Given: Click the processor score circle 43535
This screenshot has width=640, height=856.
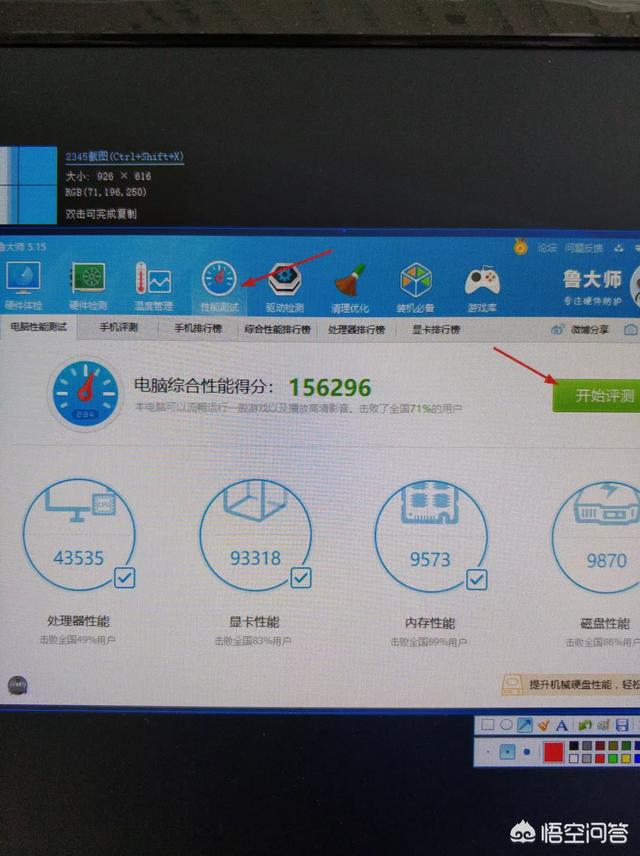Looking at the screenshot, I should coord(79,535).
